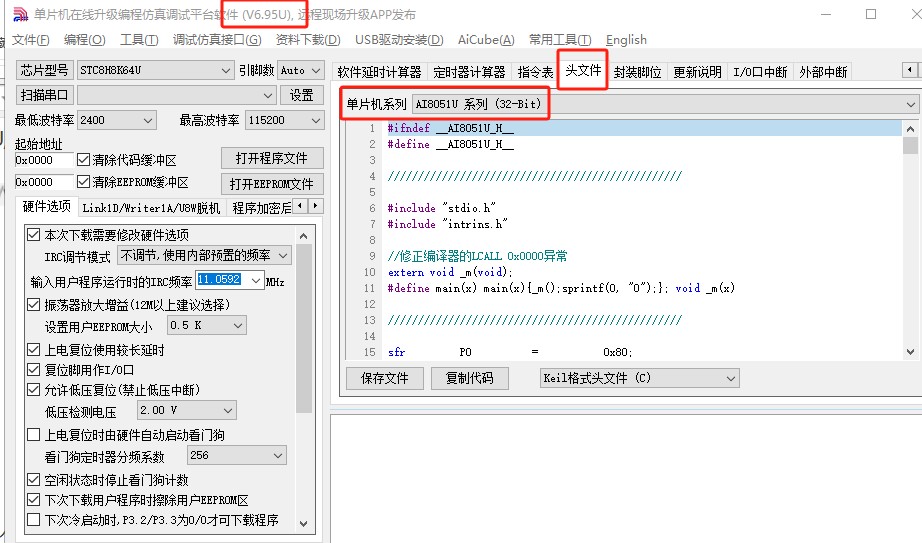Open the 编程(O) menu
Image resolution: width=922 pixels, height=543 pixels.
[x=85, y=40]
